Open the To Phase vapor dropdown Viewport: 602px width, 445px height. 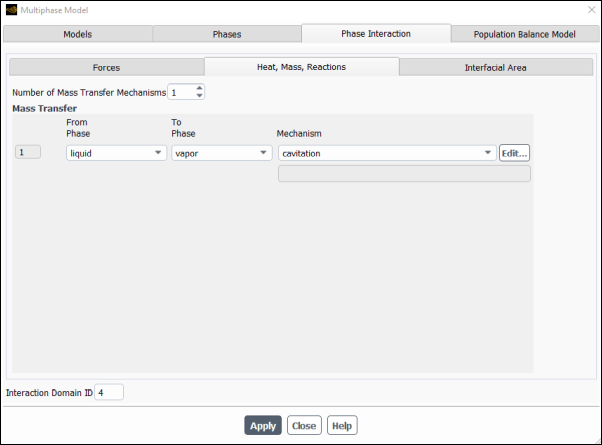(222, 153)
